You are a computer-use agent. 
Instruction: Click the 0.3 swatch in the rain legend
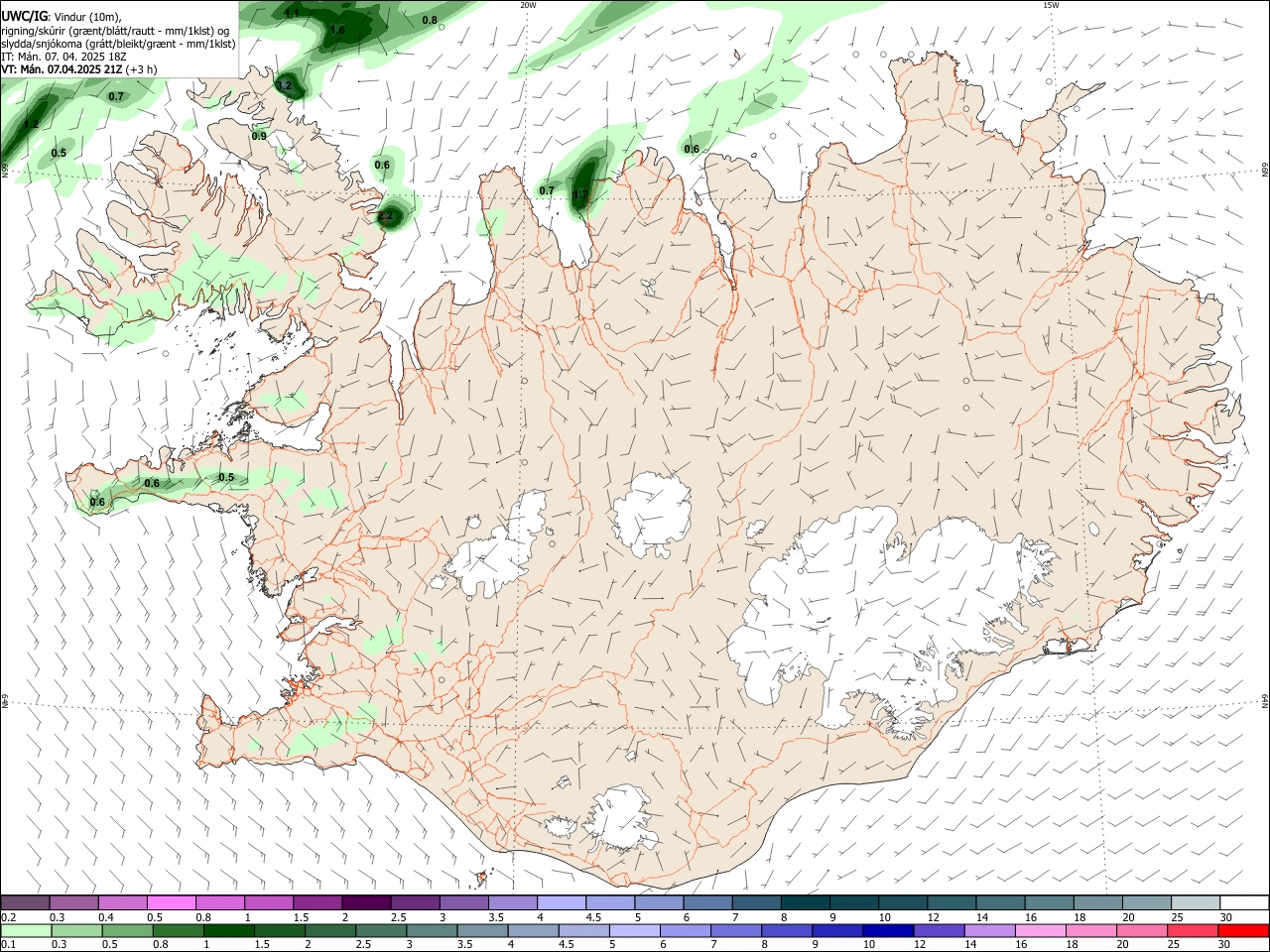click(x=74, y=931)
